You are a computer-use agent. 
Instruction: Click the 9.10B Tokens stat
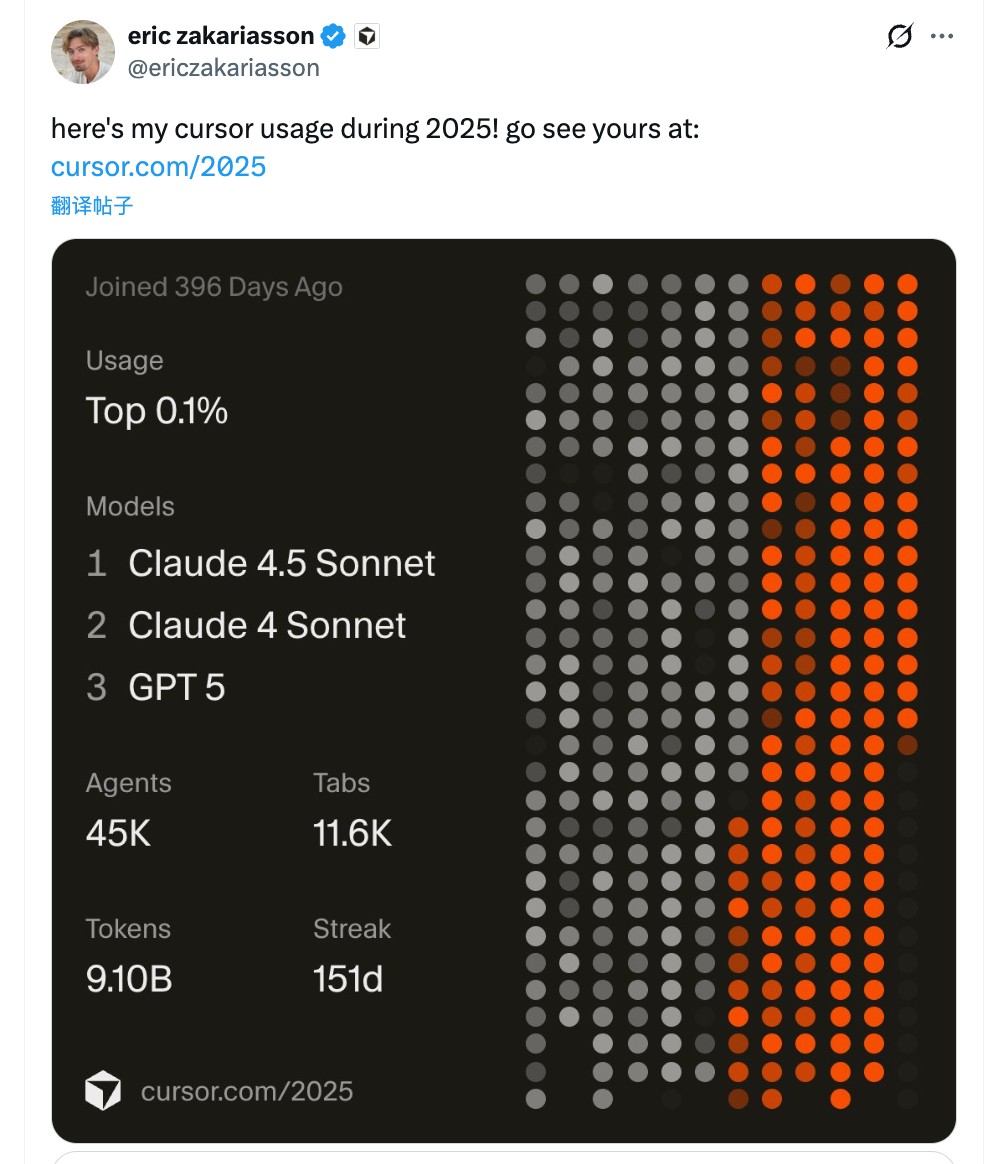129,979
